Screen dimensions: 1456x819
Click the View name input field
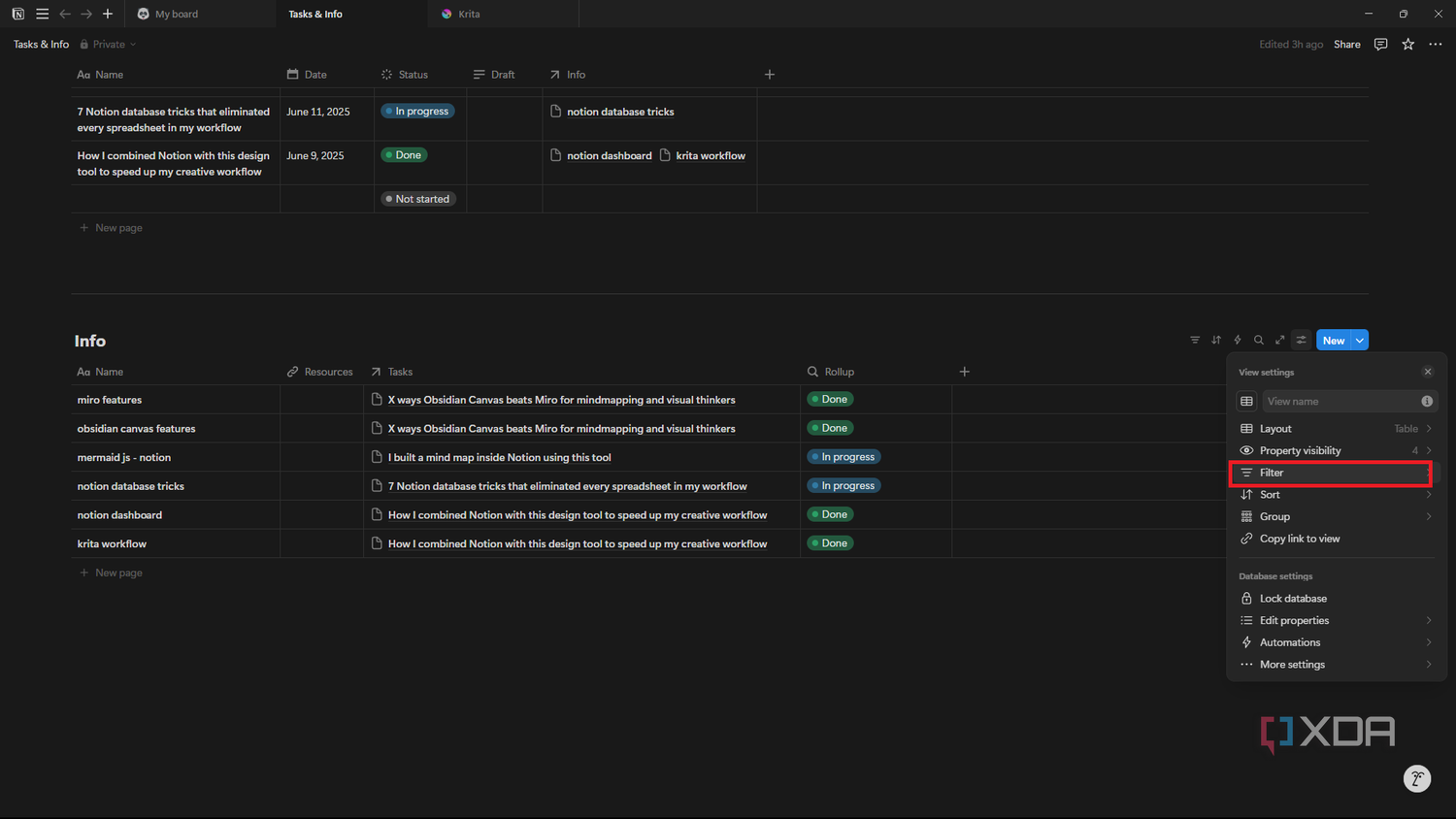click(x=1350, y=401)
